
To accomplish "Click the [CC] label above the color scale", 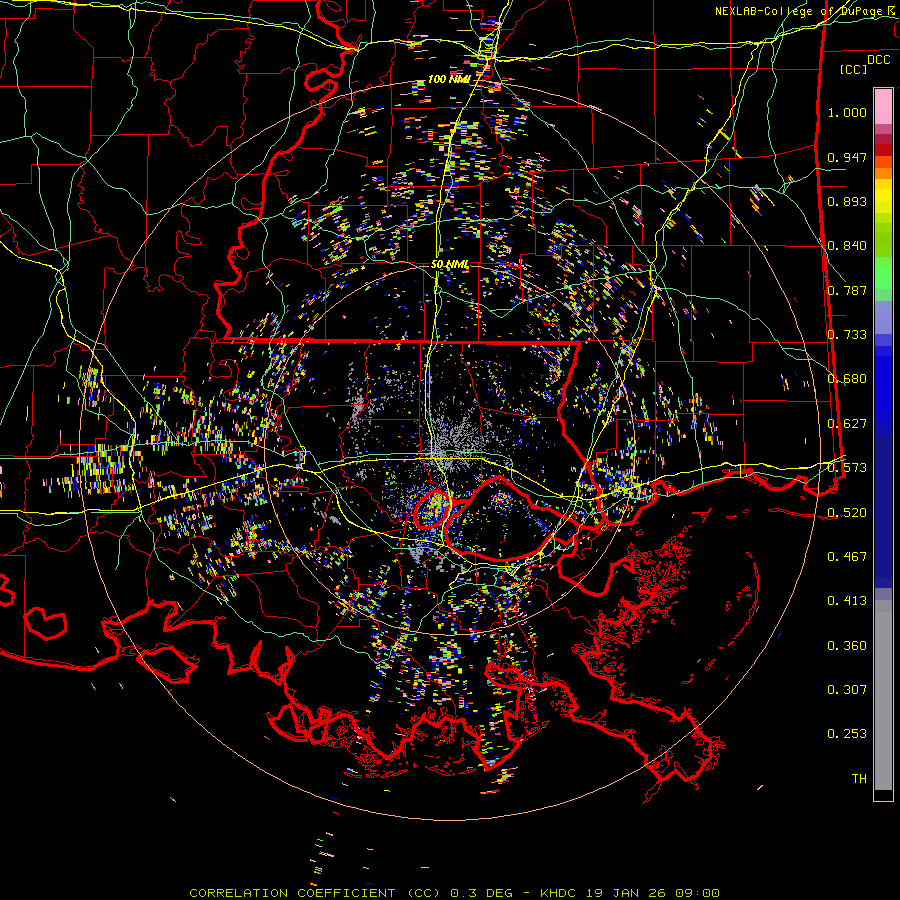I will click(x=853, y=69).
